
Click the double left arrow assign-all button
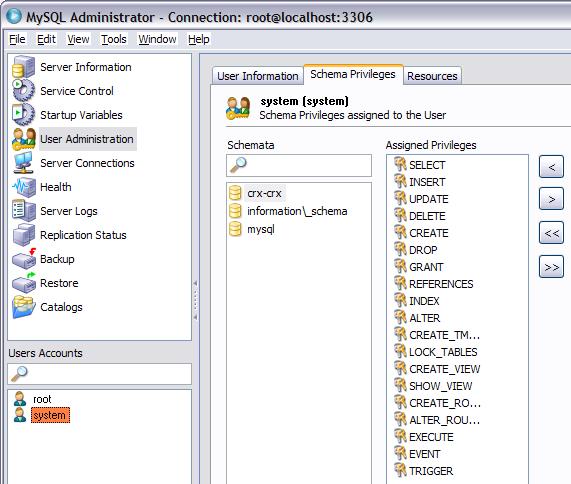click(x=551, y=233)
